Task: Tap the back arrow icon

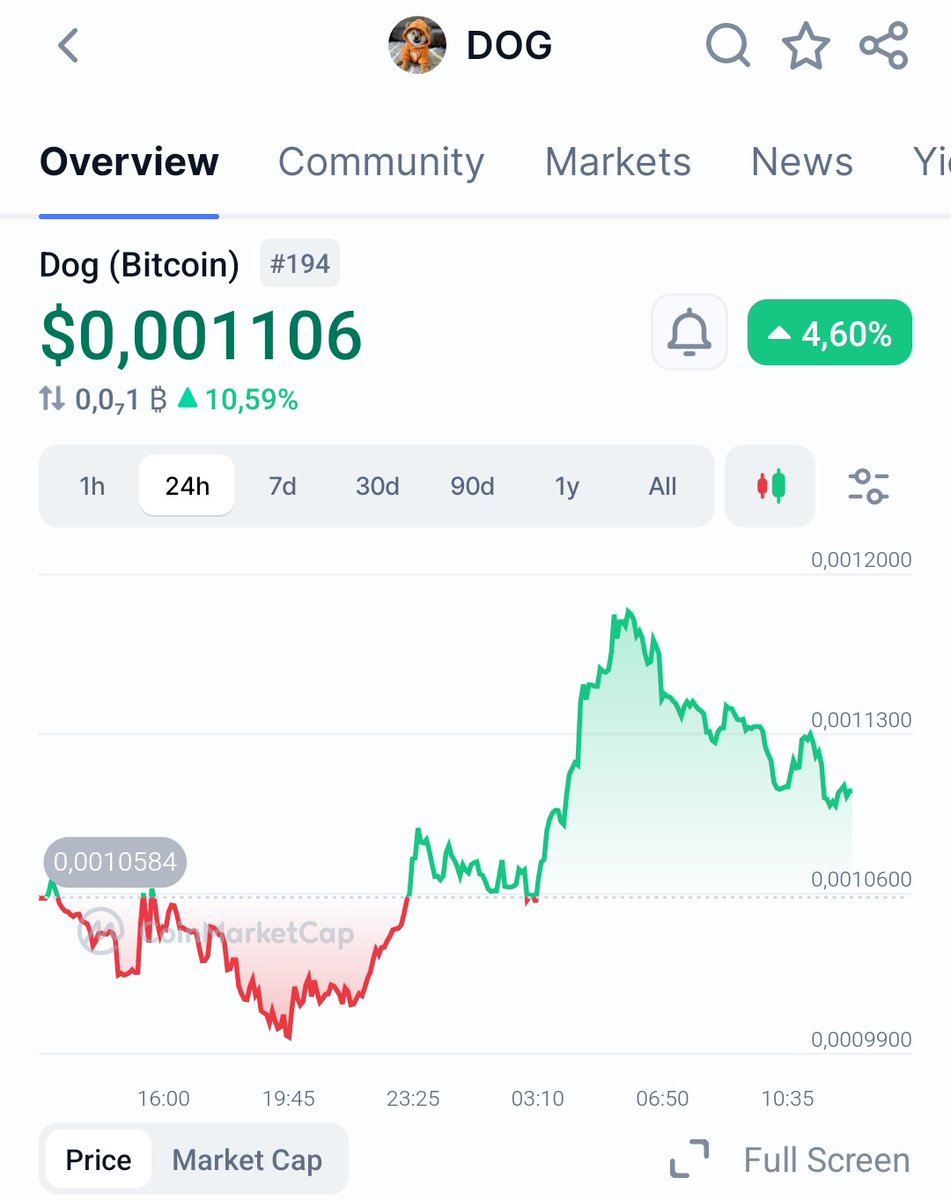Action: click(x=68, y=46)
